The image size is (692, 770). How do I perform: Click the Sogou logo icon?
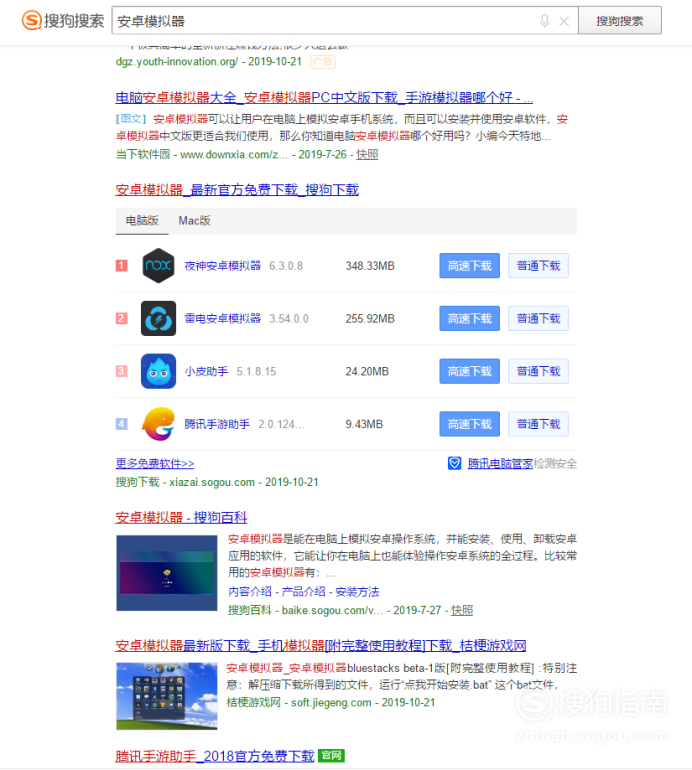click(x=31, y=21)
